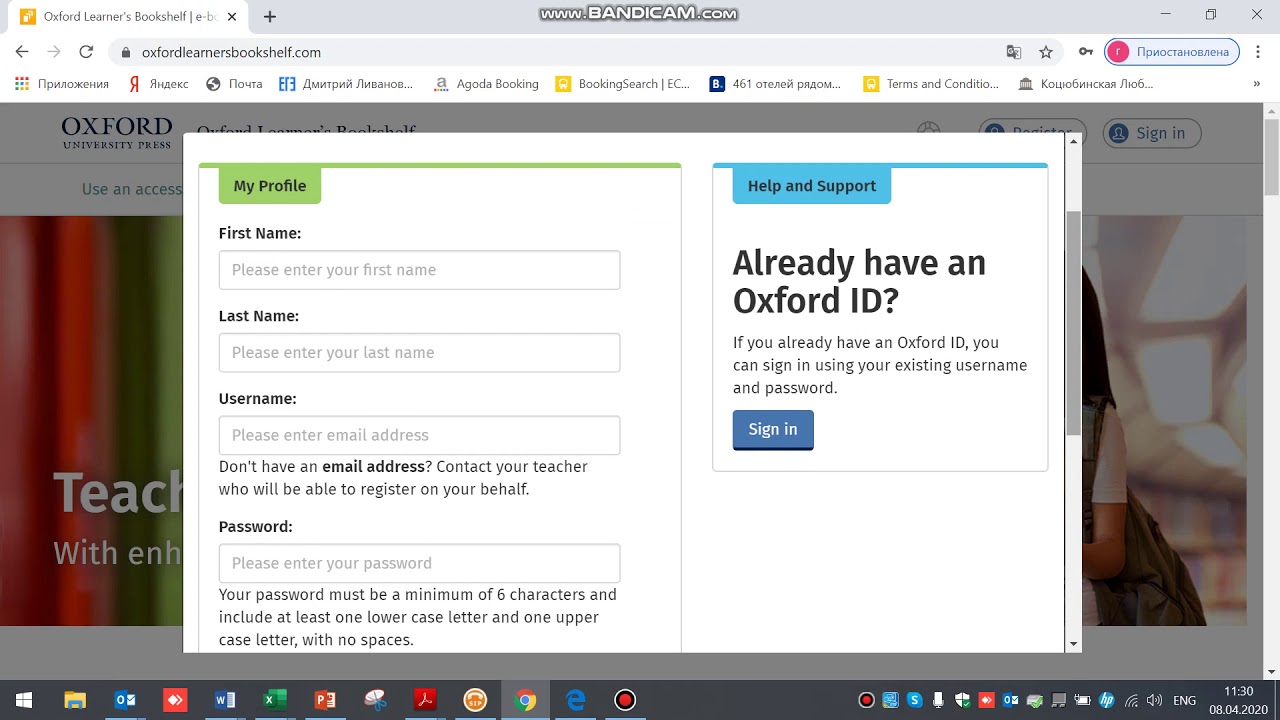
Task: Click the header Sign in button
Action: point(1152,133)
